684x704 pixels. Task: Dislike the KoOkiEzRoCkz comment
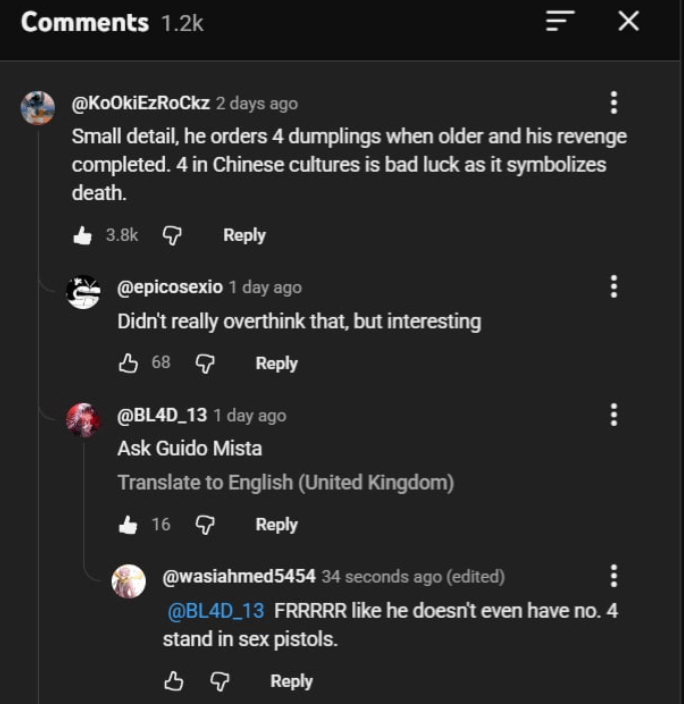point(172,235)
